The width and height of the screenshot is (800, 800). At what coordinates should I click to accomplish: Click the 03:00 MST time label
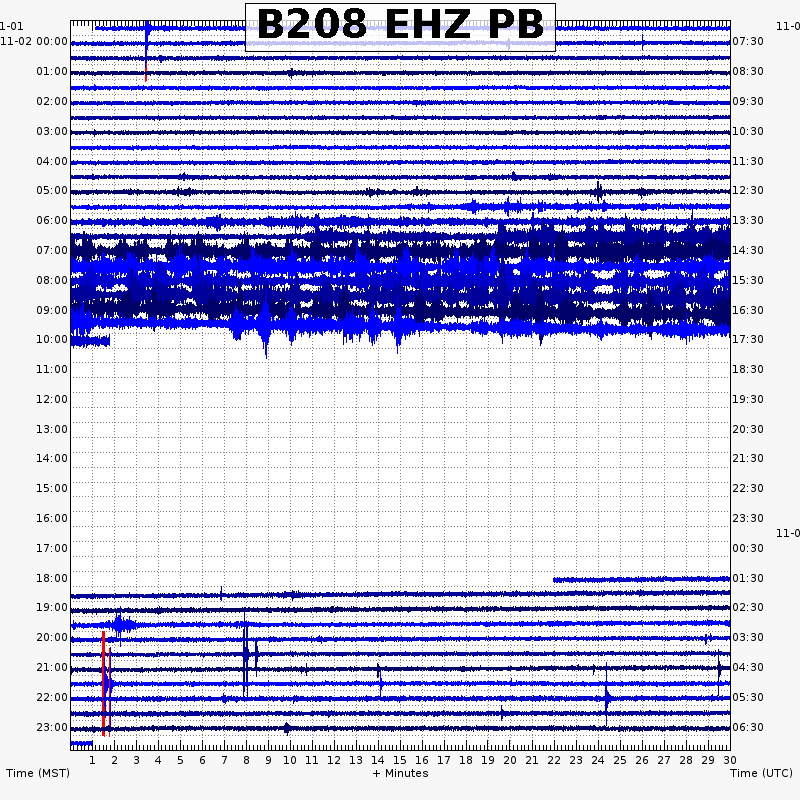pyautogui.click(x=52, y=132)
